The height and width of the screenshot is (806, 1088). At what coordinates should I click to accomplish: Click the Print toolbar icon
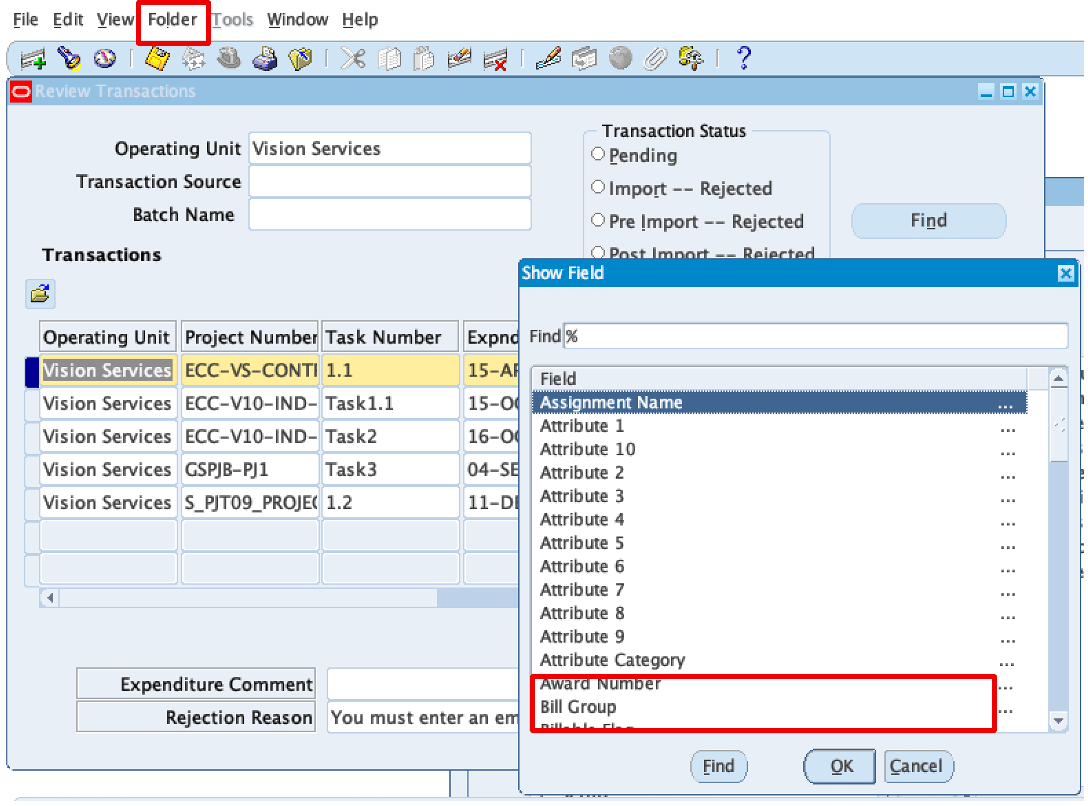(264, 59)
